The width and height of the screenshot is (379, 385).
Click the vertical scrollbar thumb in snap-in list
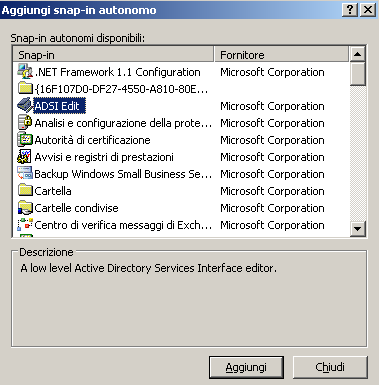pos(358,74)
